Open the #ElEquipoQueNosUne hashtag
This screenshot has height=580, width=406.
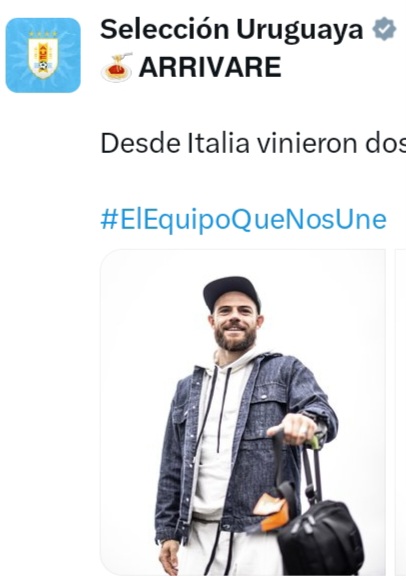pos(243,220)
